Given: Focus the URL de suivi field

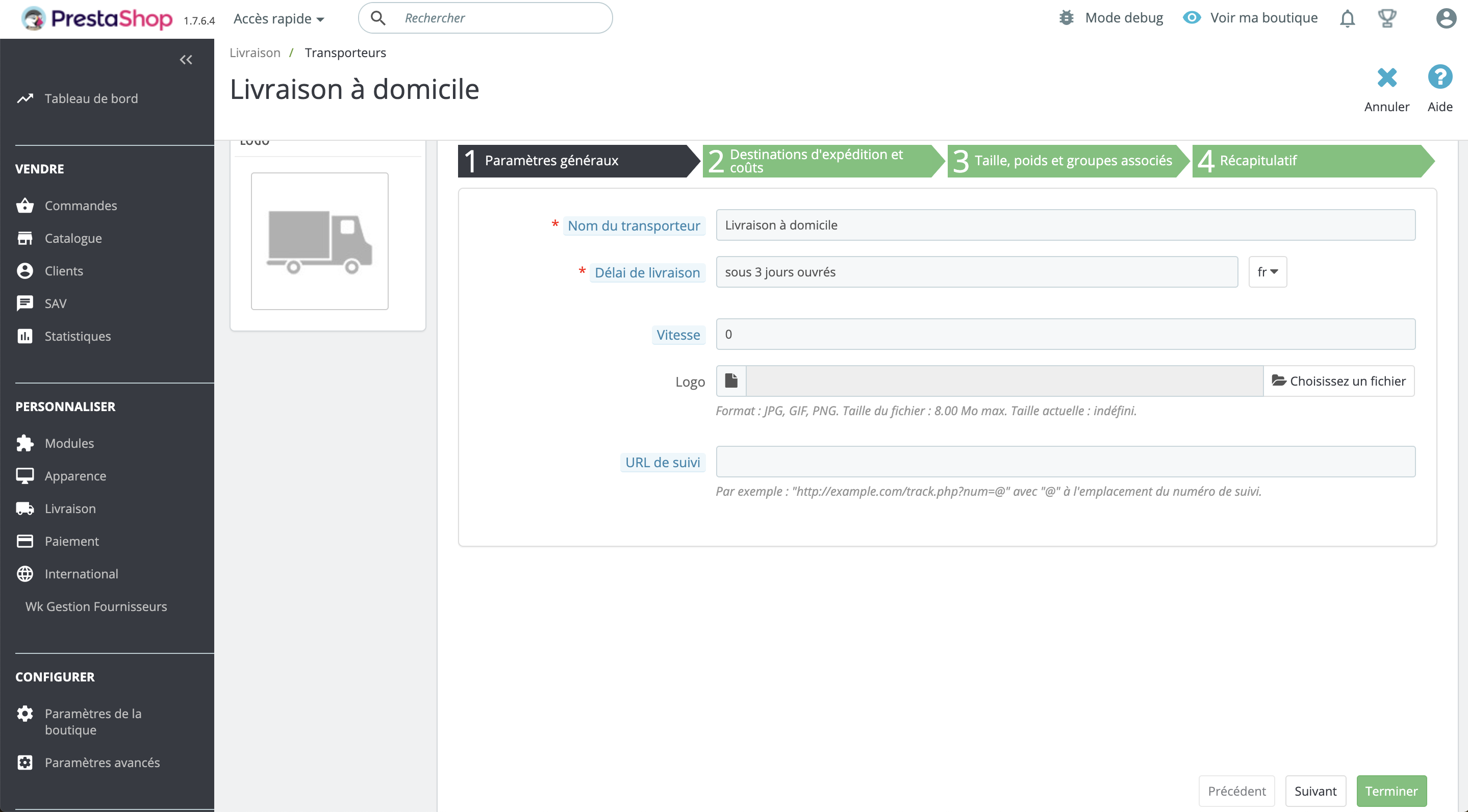Looking at the screenshot, I should click(1065, 462).
